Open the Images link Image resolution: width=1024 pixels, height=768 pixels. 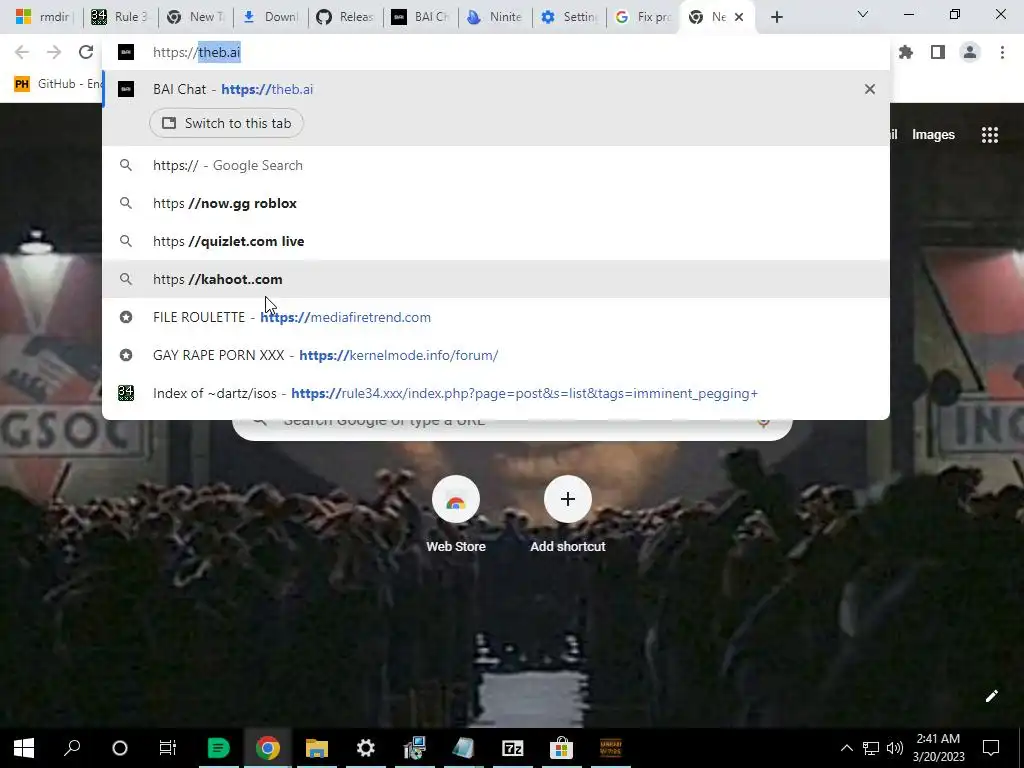(x=933, y=135)
